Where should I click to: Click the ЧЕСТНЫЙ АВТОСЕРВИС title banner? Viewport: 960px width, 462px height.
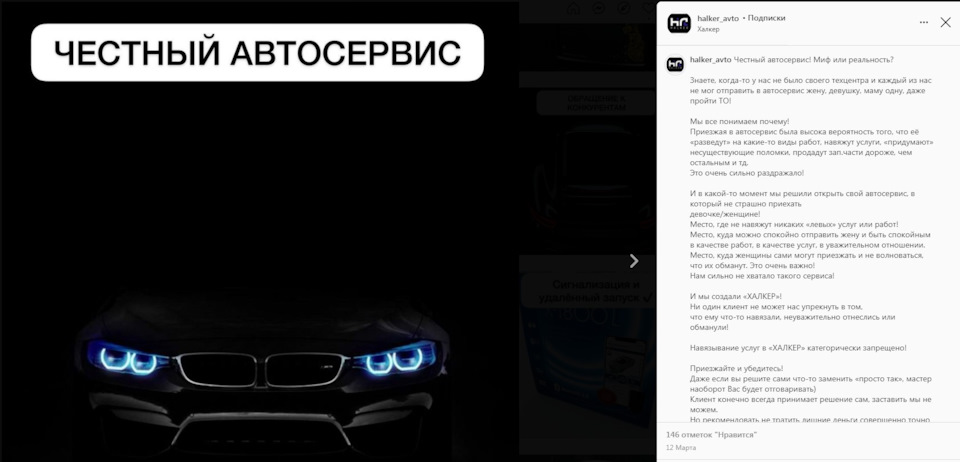[x=257, y=53]
